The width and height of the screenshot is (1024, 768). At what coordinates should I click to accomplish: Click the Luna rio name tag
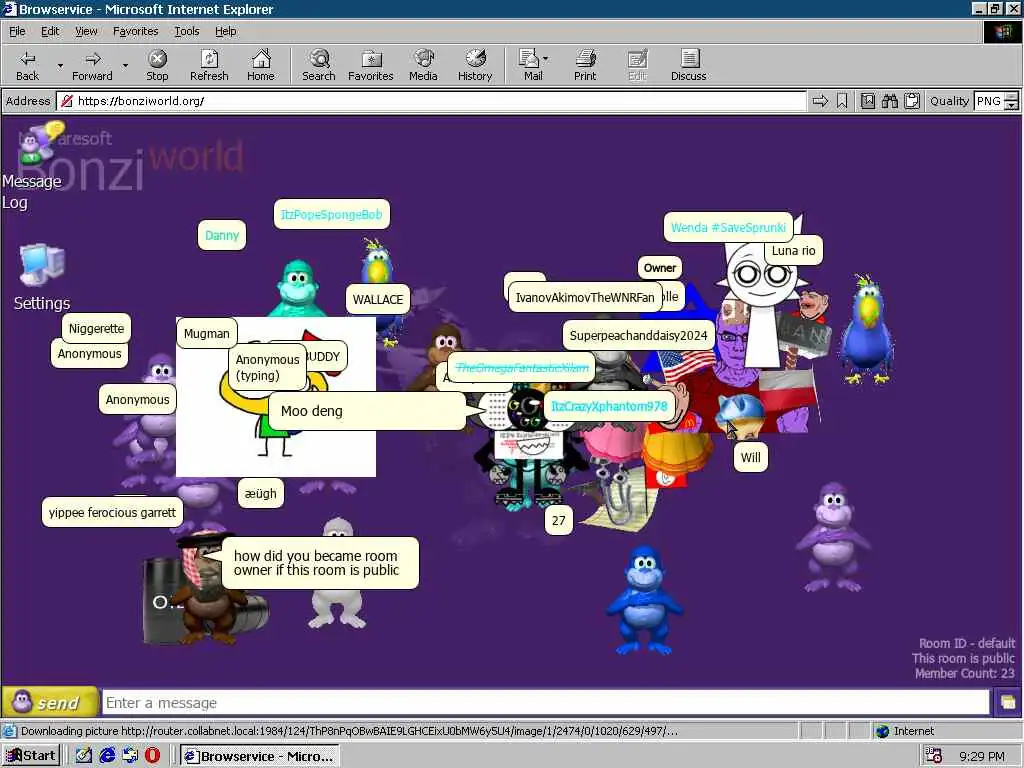click(x=793, y=250)
